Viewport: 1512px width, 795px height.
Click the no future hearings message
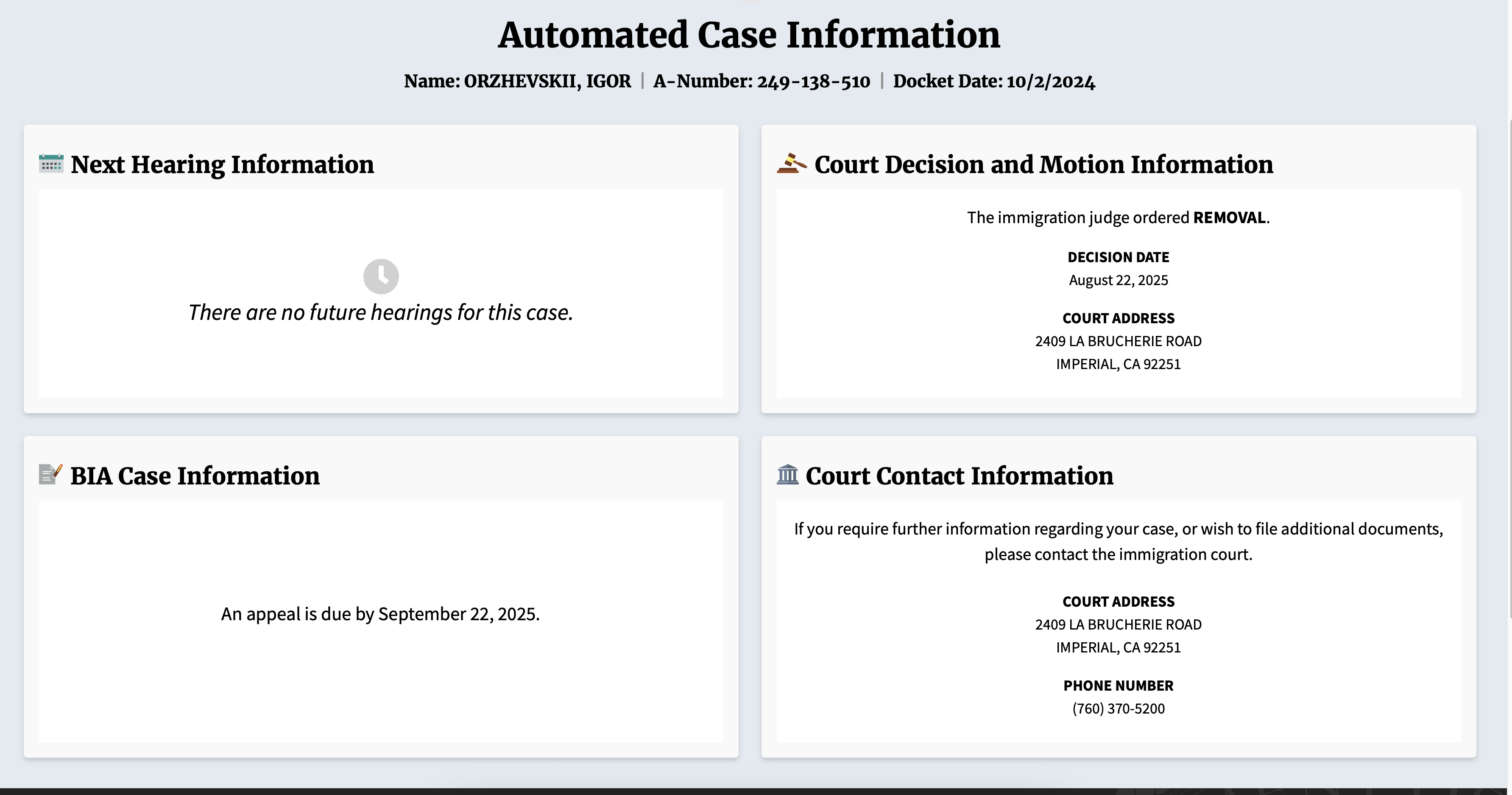[x=380, y=312]
